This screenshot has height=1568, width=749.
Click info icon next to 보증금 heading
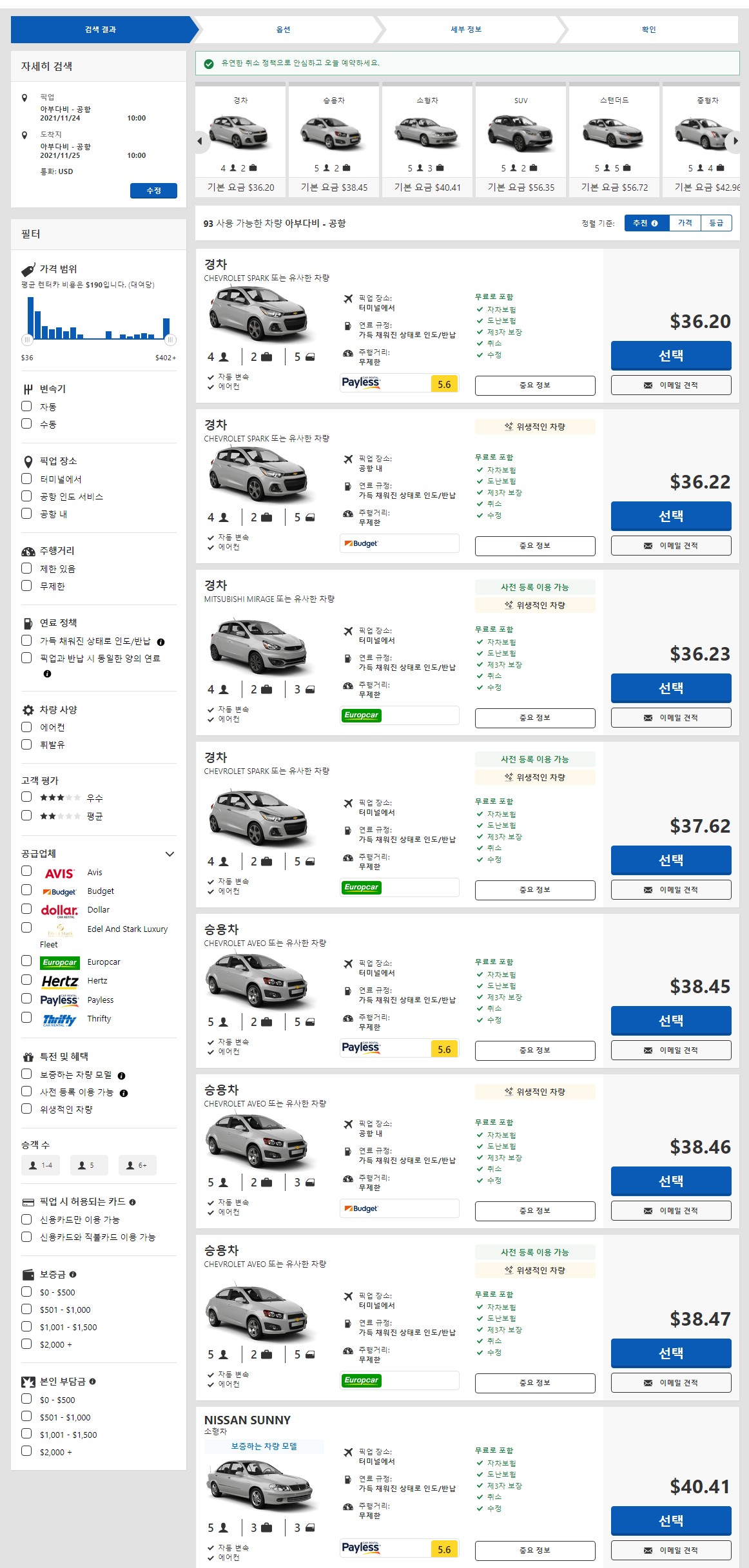tap(72, 1274)
